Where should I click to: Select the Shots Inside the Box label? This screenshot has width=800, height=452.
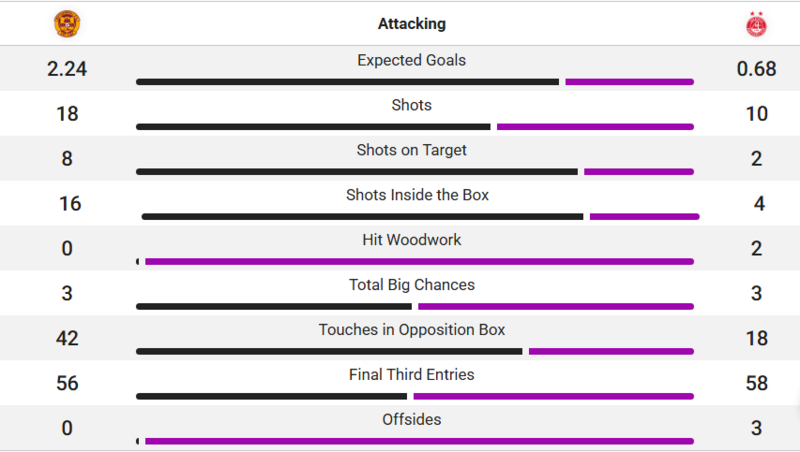coord(417,195)
